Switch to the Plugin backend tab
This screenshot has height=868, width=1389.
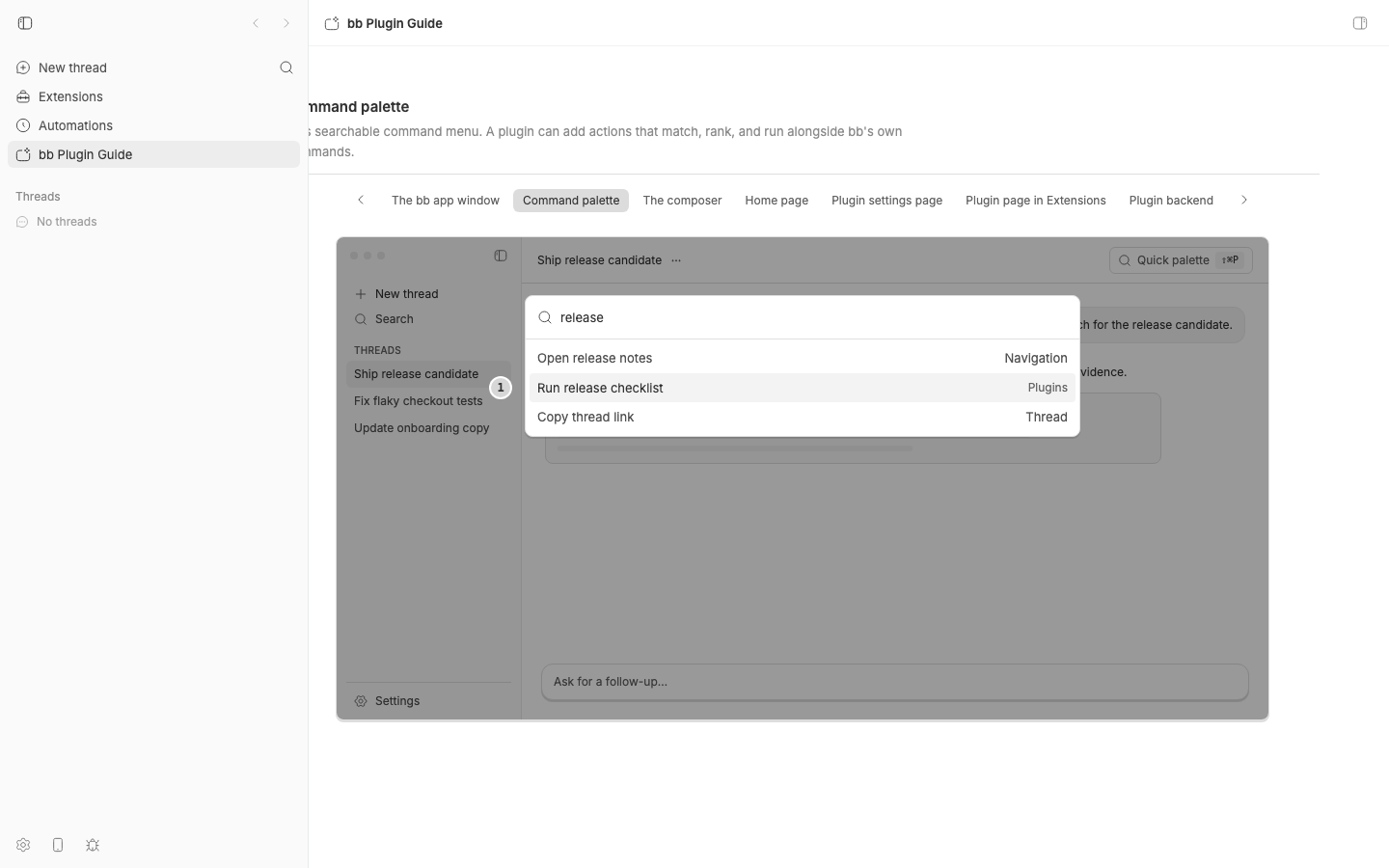point(1171,201)
